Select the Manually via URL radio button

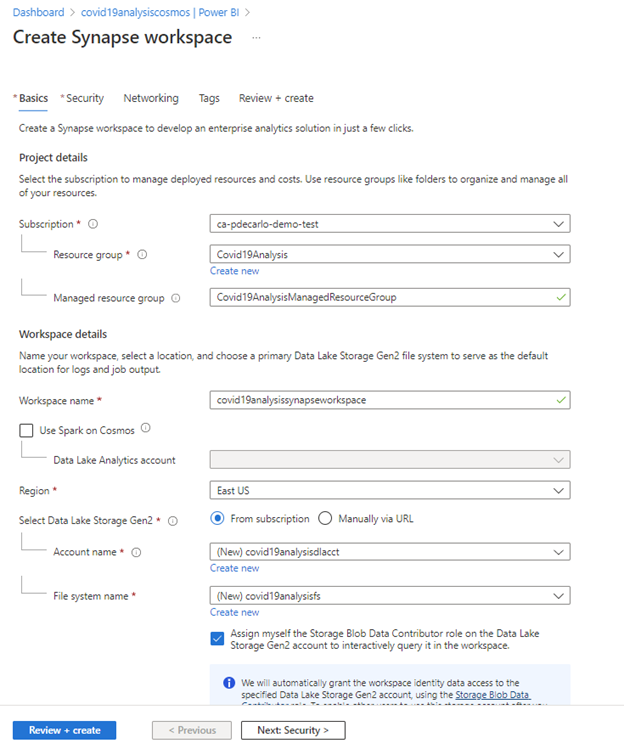point(325,518)
